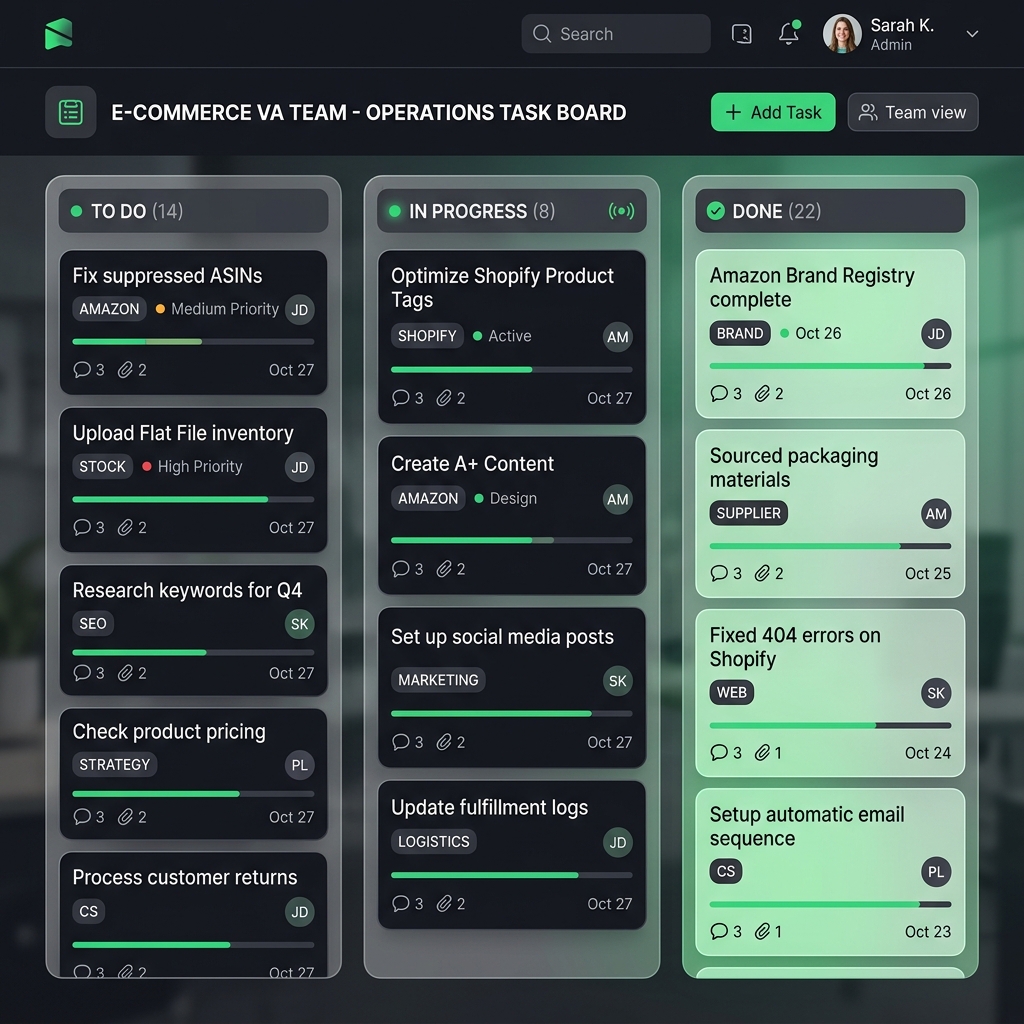Viewport: 1024px width, 1024px height.
Task: Click progress bar on Sourced packaging materials
Action: (x=830, y=546)
